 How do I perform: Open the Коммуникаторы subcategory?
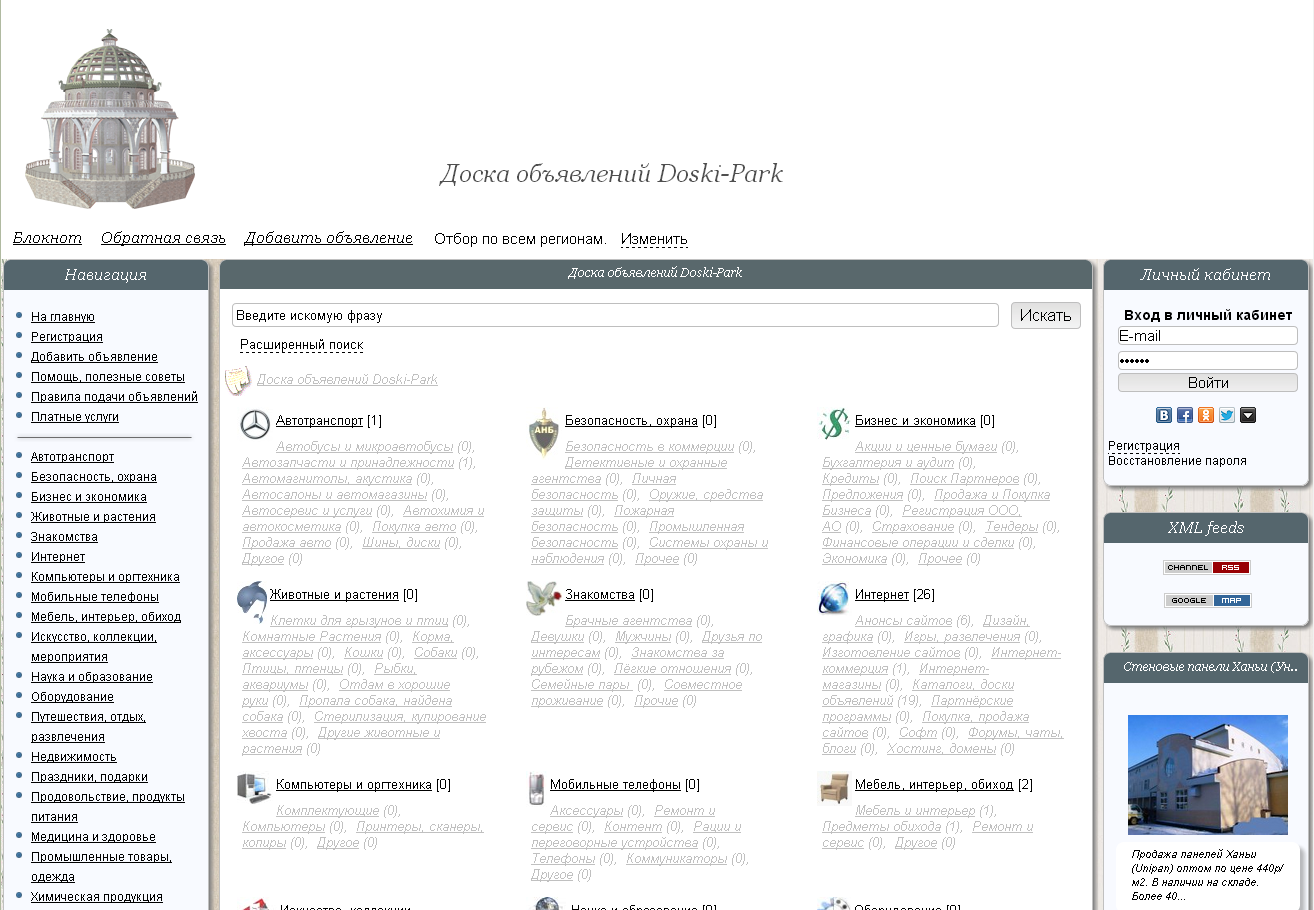pyautogui.click(x=677, y=859)
